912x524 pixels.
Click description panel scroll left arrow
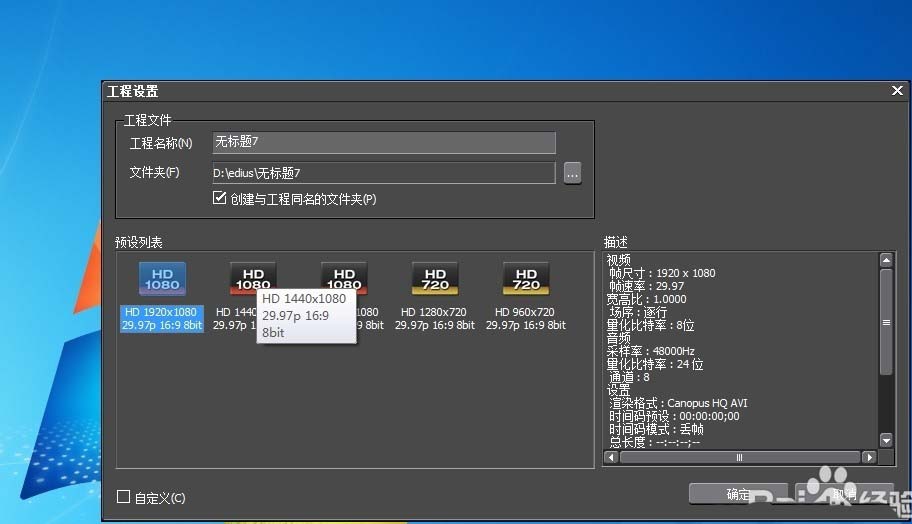611,457
